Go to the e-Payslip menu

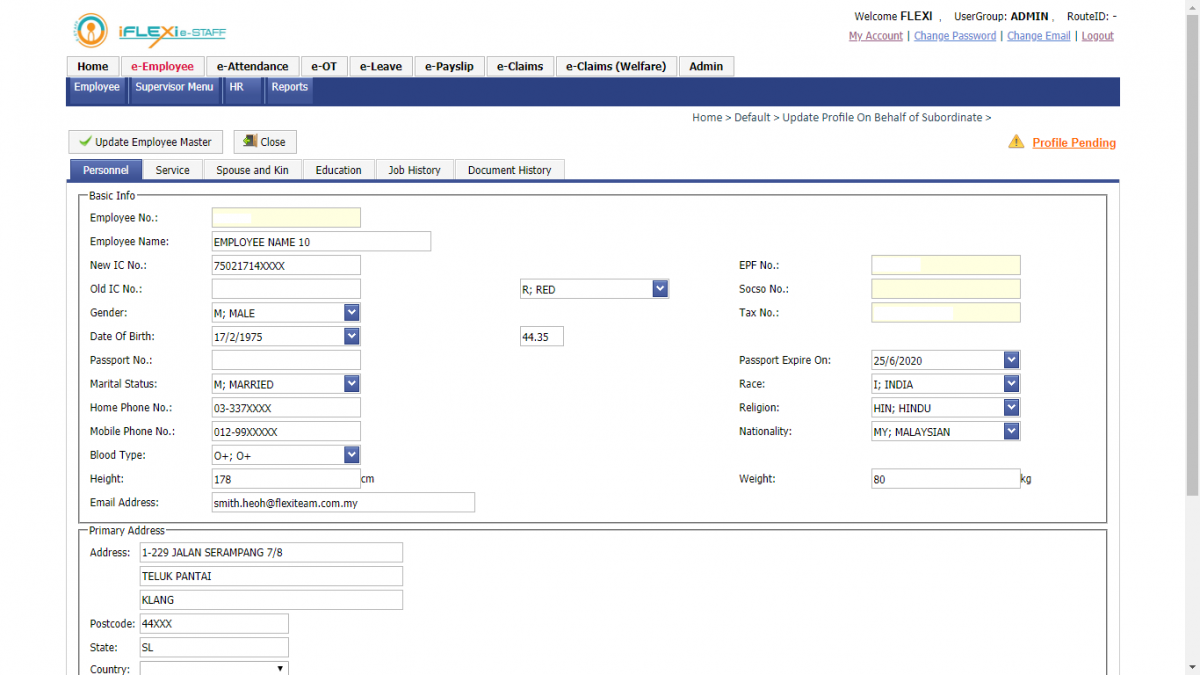449,67
